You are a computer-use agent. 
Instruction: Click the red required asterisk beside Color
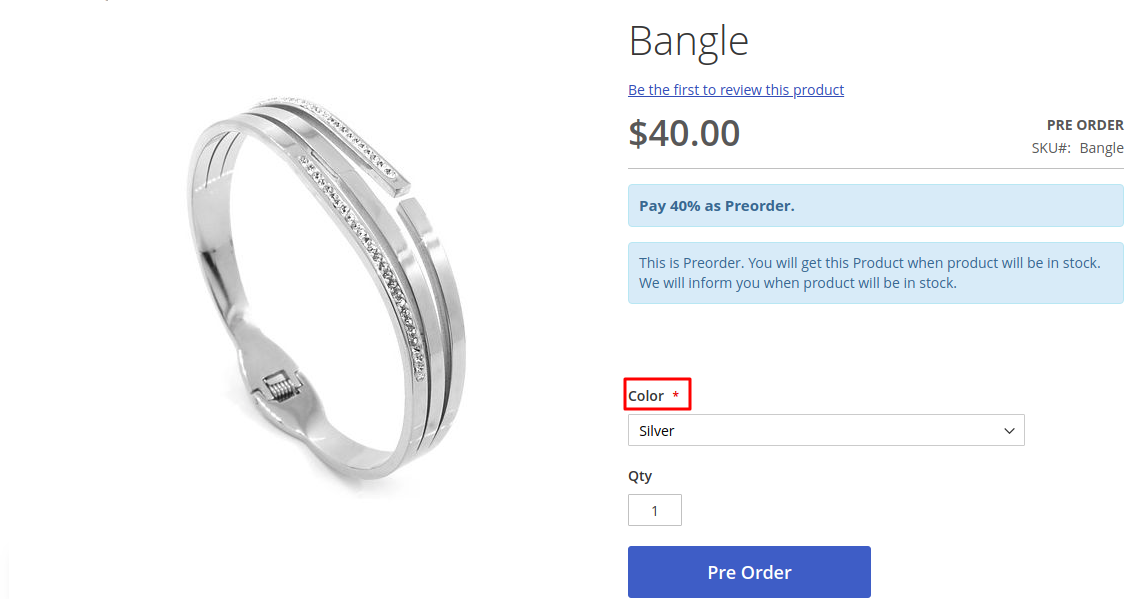point(676,395)
